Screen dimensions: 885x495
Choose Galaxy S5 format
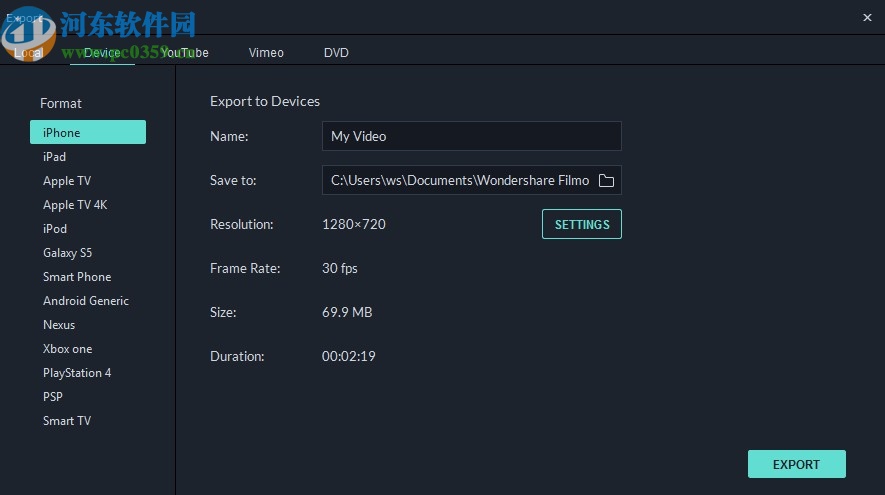(x=67, y=253)
